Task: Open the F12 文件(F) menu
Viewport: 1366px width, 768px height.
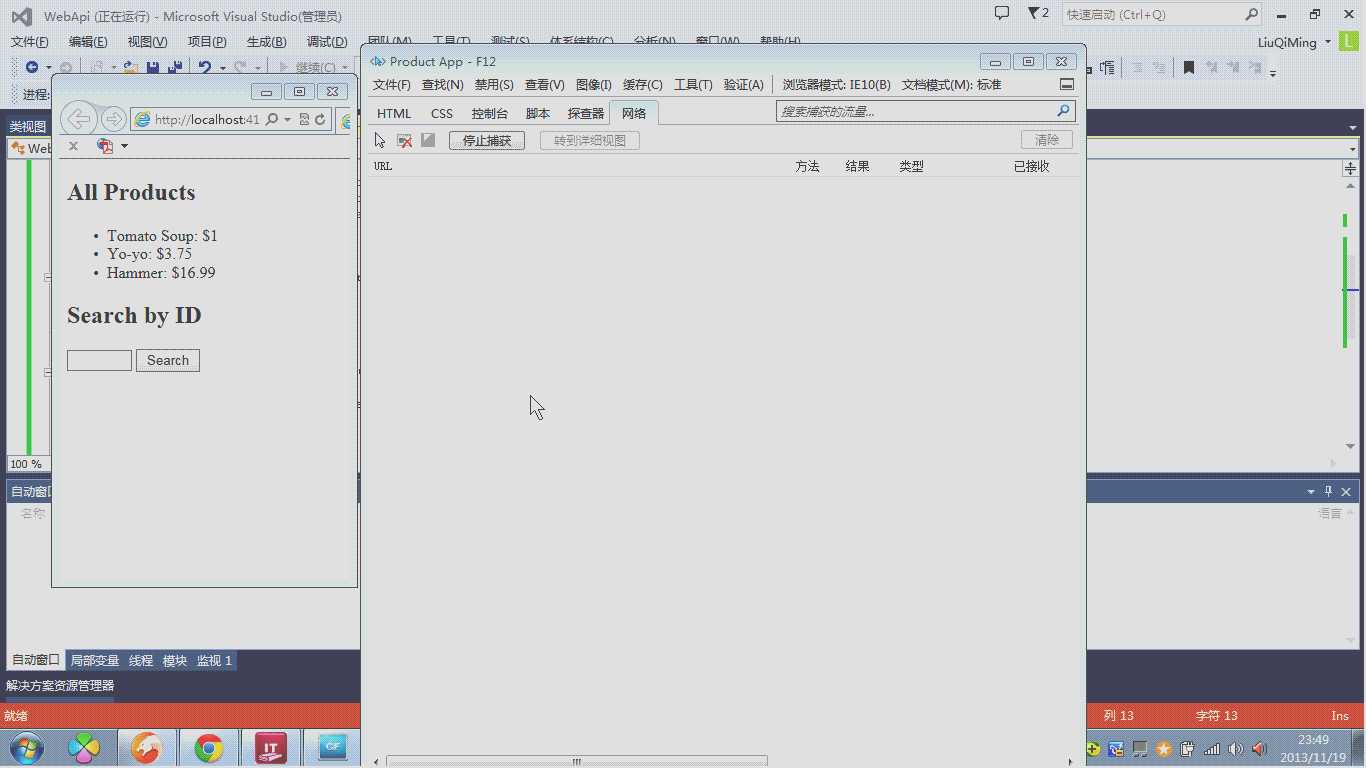Action: pyautogui.click(x=392, y=85)
